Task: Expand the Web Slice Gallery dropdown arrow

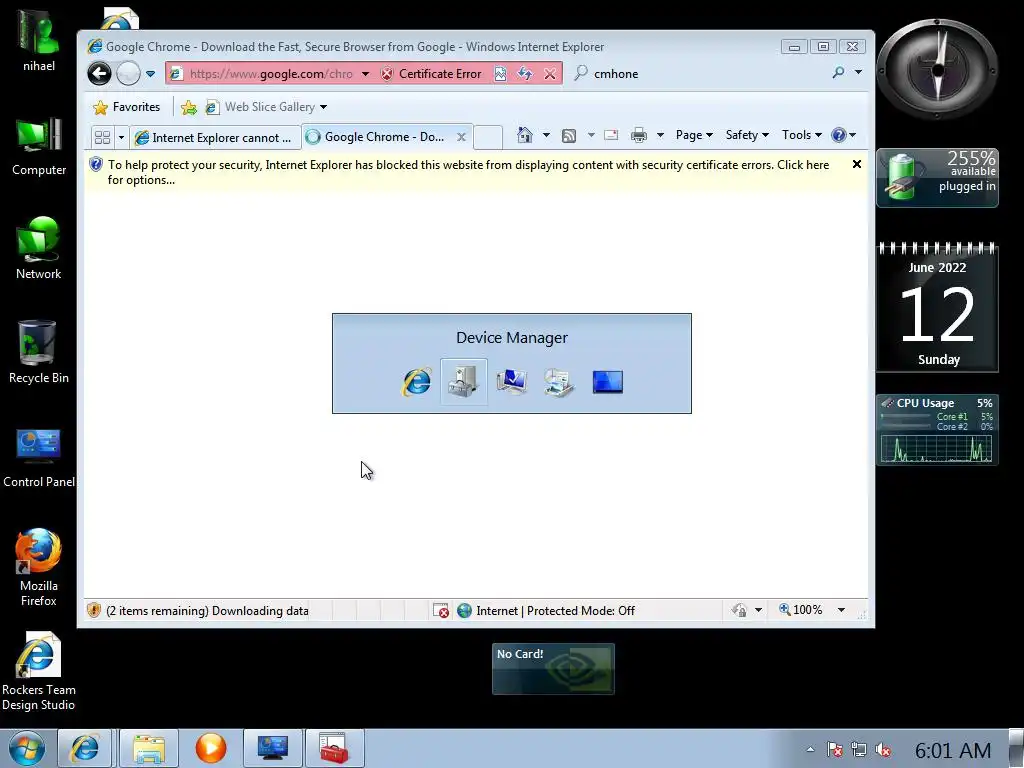Action: coord(323,107)
